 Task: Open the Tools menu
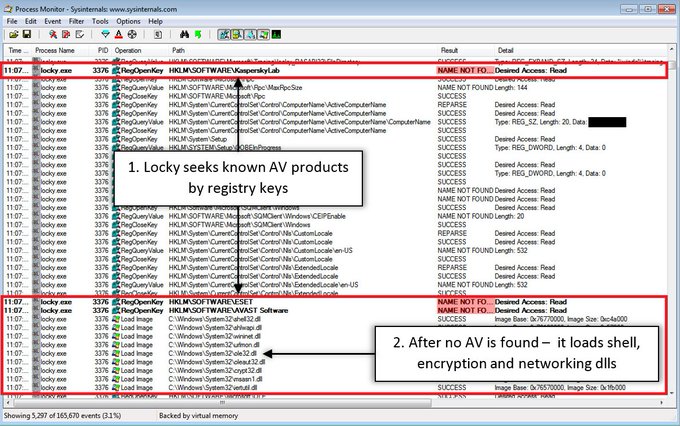pyautogui.click(x=100, y=21)
